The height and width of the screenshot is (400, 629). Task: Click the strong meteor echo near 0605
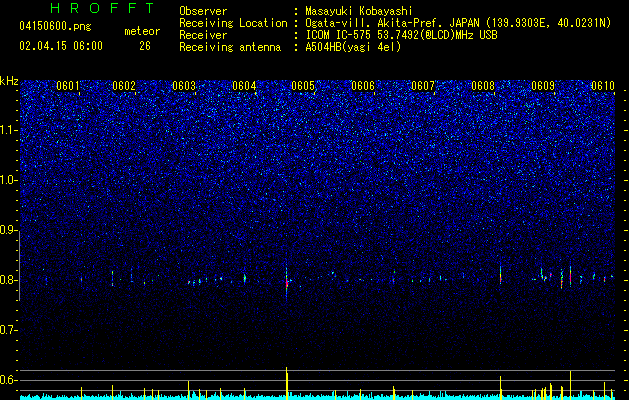tap(286, 281)
